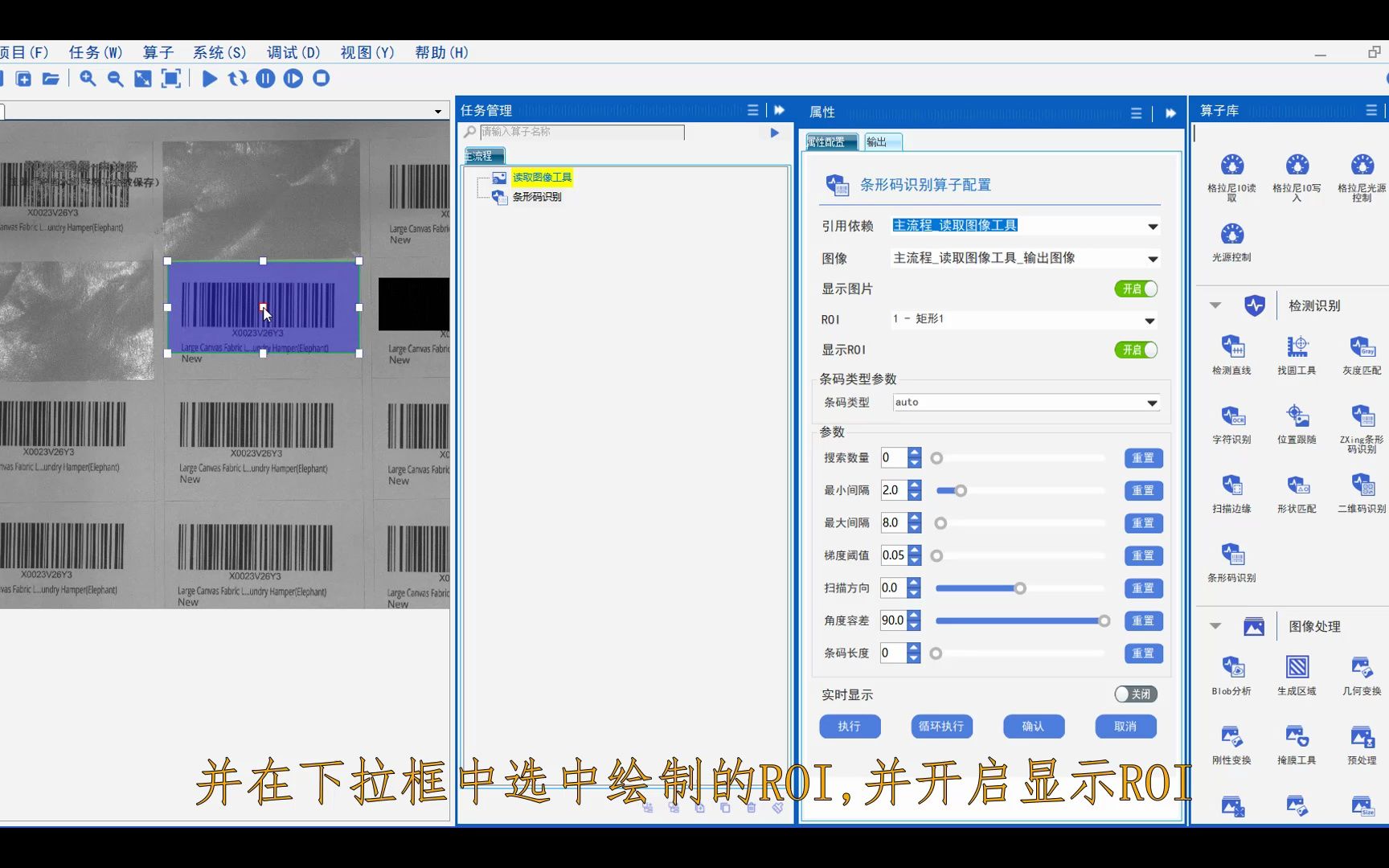Adjust the 最小间隔 slider handle

click(x=961, y=491)
